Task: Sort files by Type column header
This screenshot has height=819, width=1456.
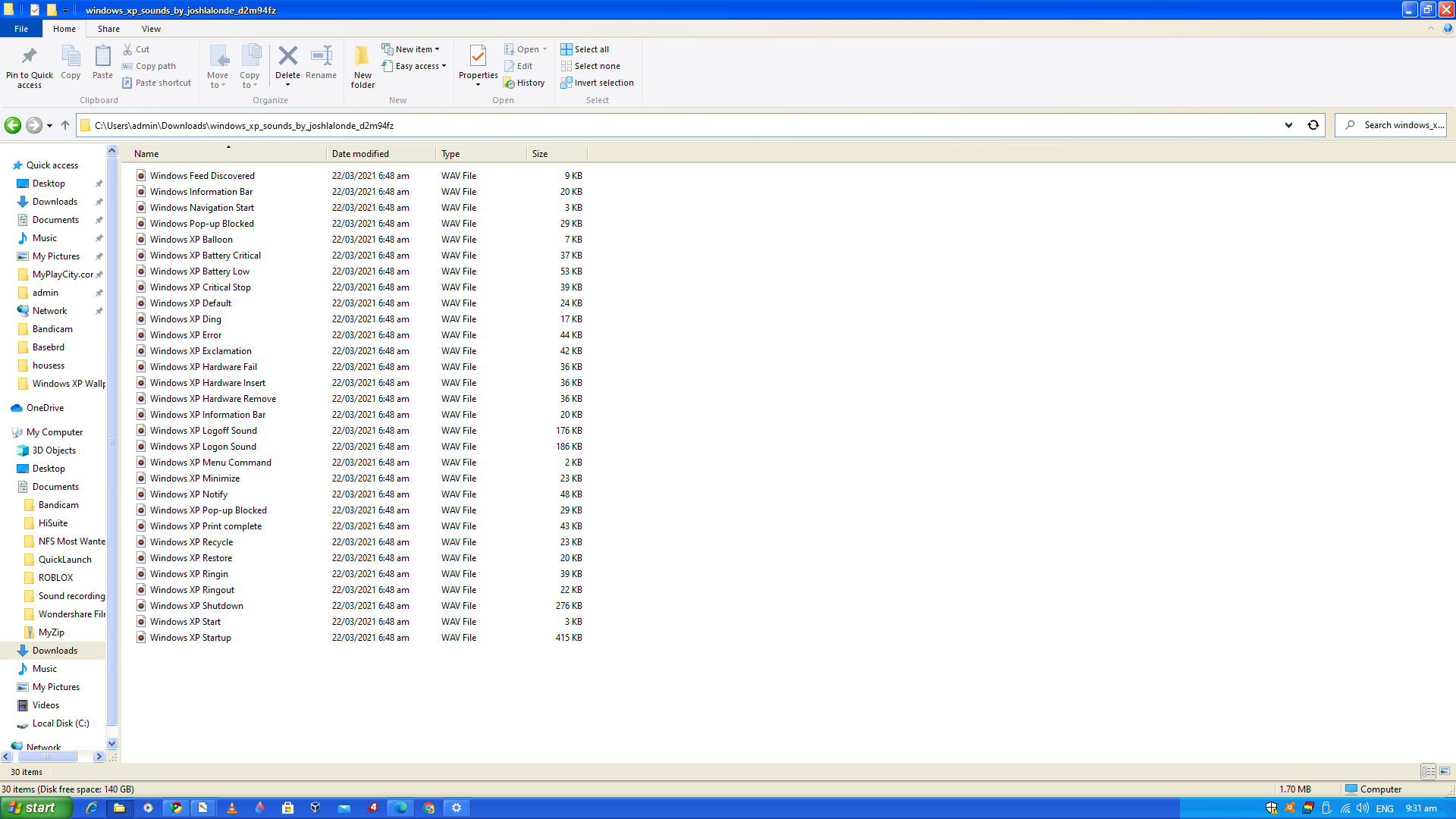Action: (x=481, y=153)
